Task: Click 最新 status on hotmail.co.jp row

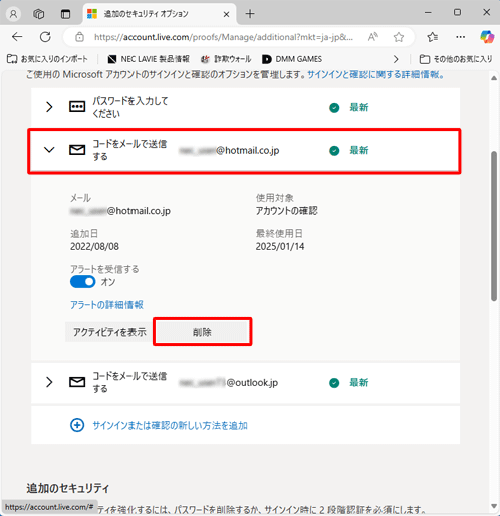Action: [359, 150]
